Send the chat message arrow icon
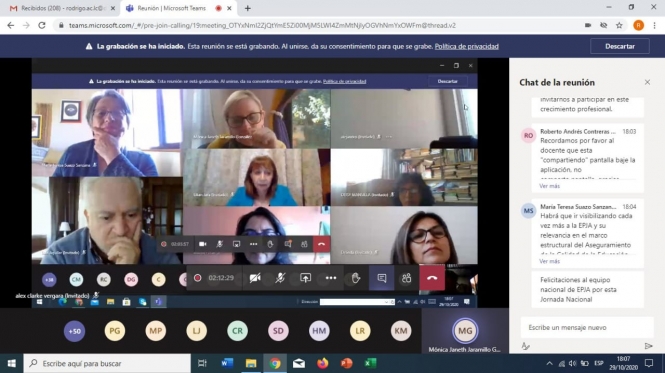 pos(648,346)
